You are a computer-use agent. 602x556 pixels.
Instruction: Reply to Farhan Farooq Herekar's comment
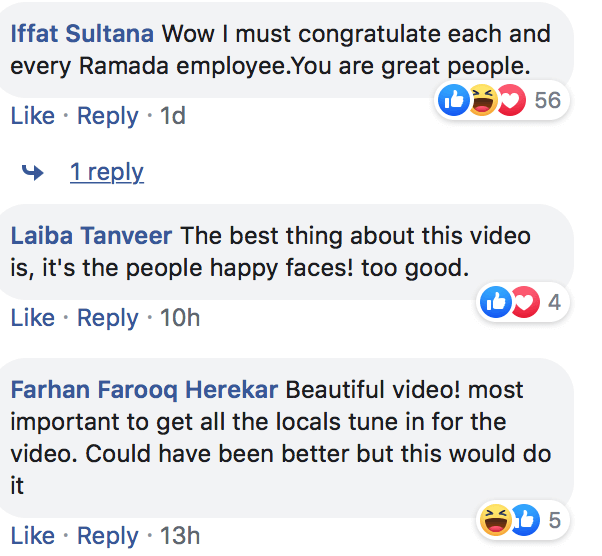(108, 536)
